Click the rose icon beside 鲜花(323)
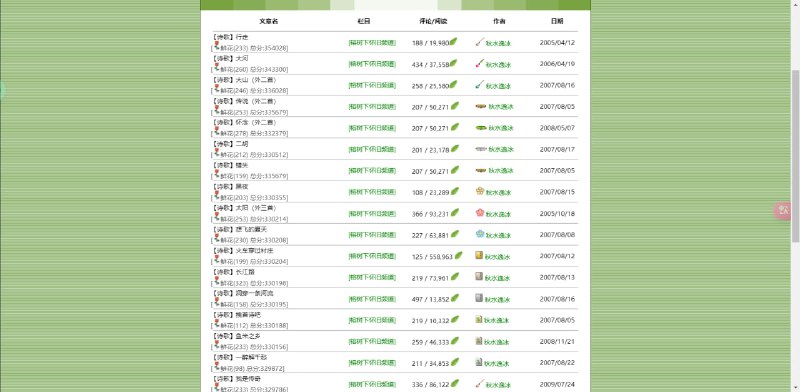Screen dimensions: 800x392 pos(217,281)
